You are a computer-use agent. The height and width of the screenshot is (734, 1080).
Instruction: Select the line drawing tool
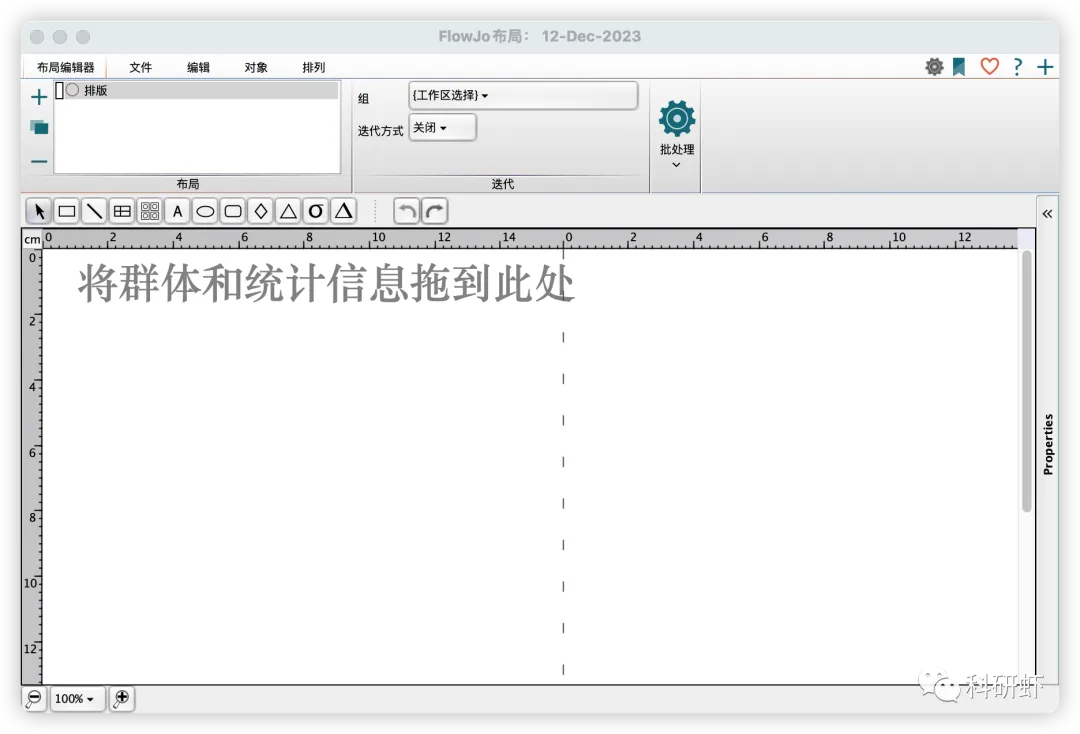click(x=94, y=211)
